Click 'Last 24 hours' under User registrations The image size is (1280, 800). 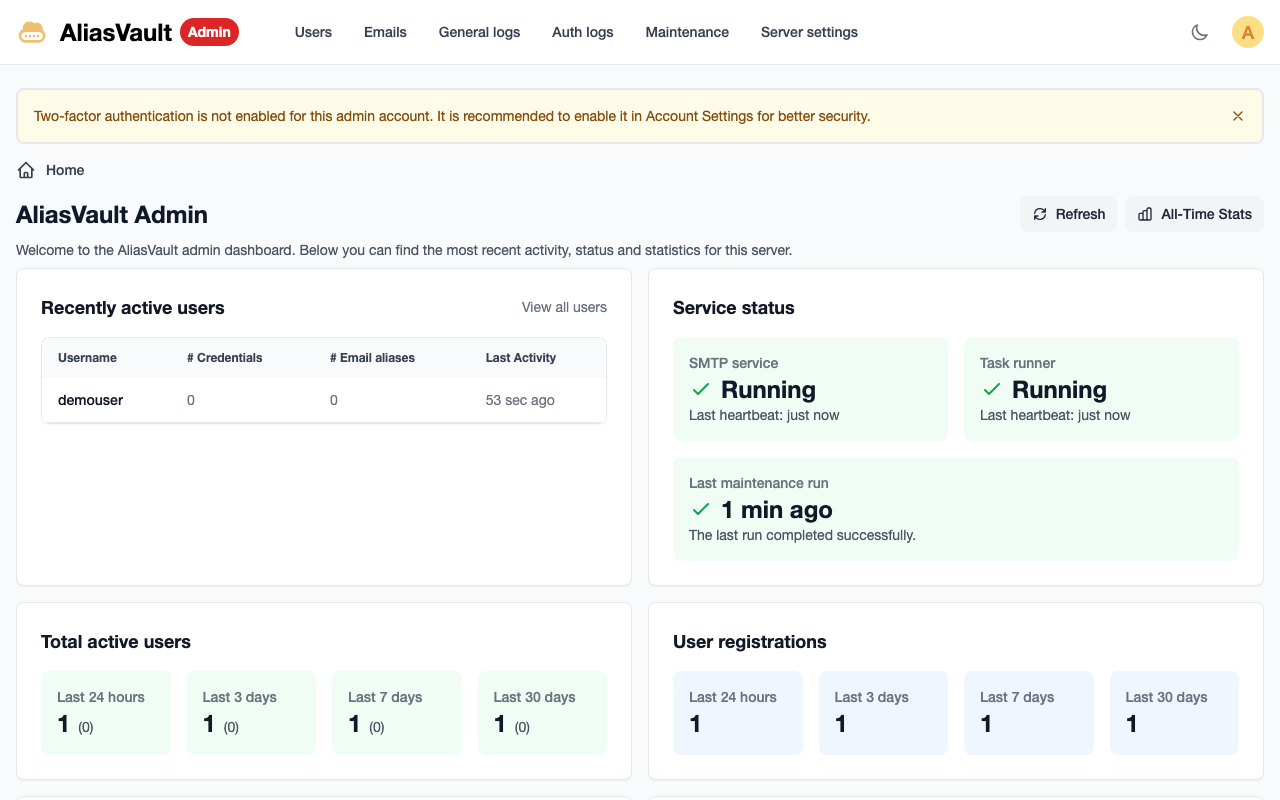click(733, 697)
